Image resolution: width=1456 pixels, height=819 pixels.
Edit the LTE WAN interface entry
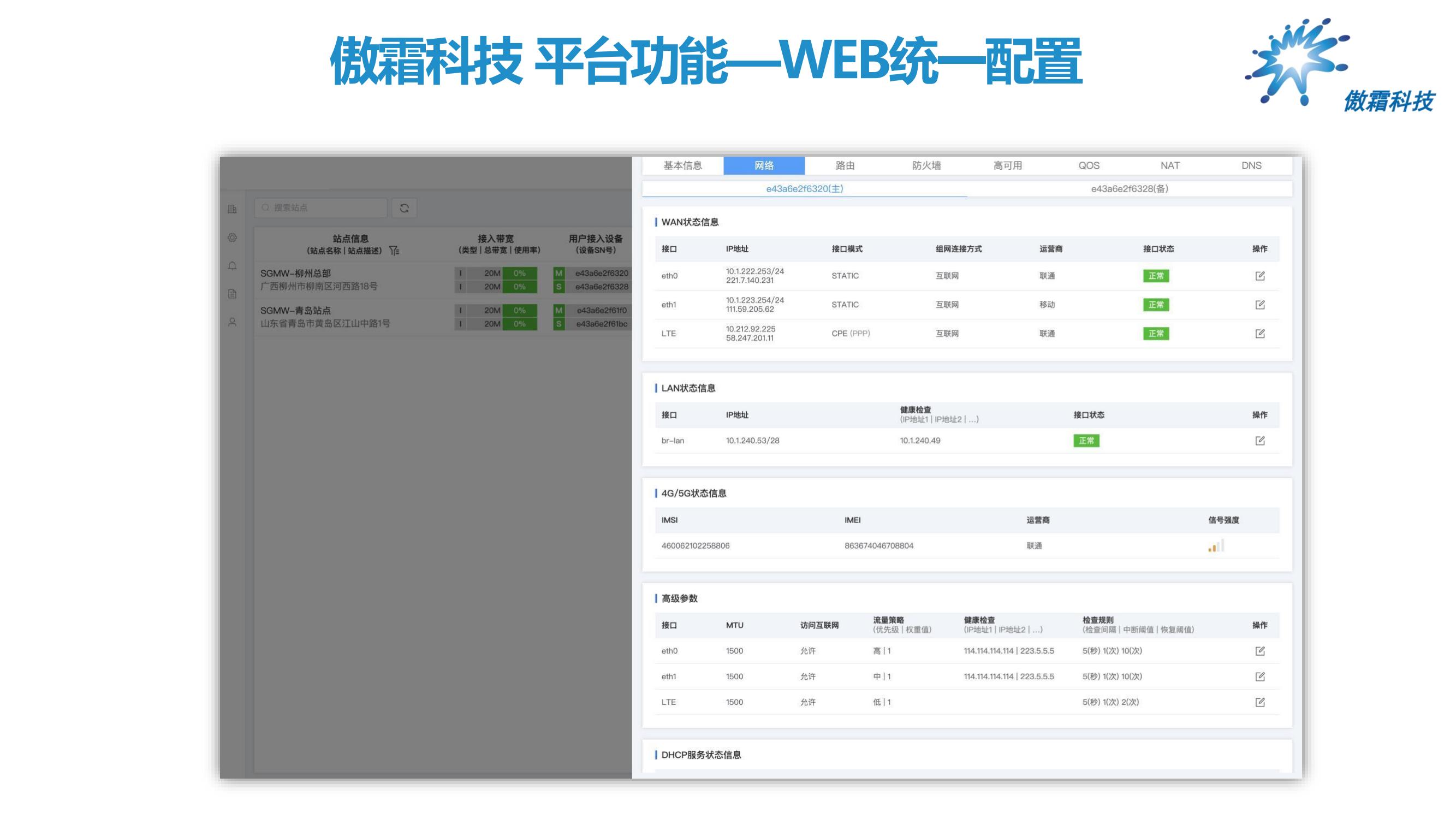(1259, 334)
